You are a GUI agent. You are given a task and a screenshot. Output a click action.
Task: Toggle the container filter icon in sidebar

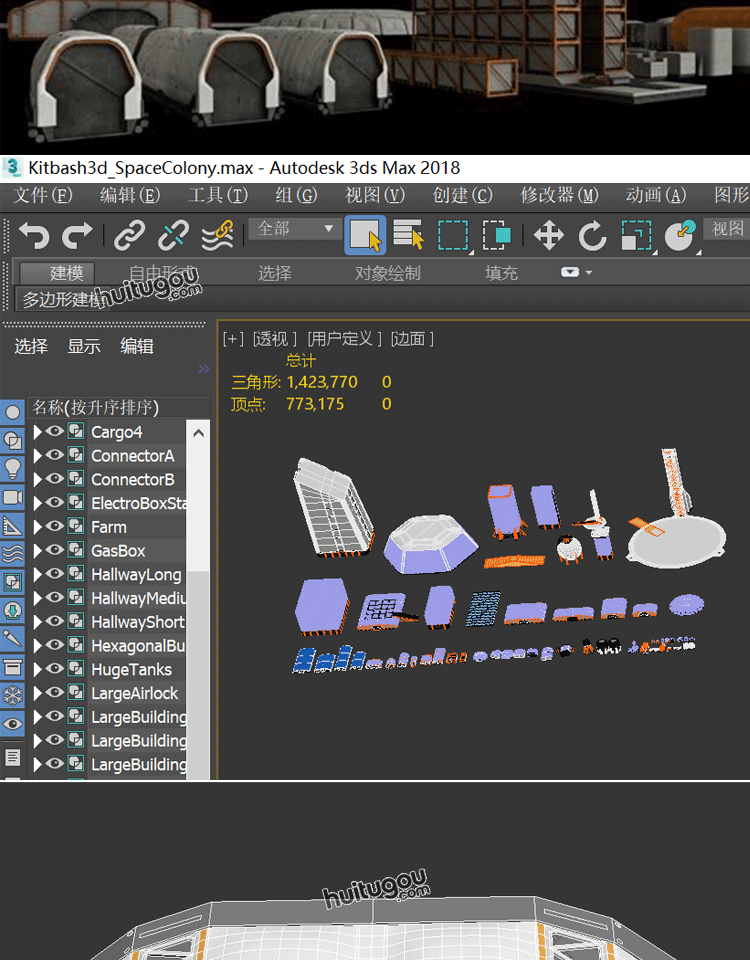(12, 667)
